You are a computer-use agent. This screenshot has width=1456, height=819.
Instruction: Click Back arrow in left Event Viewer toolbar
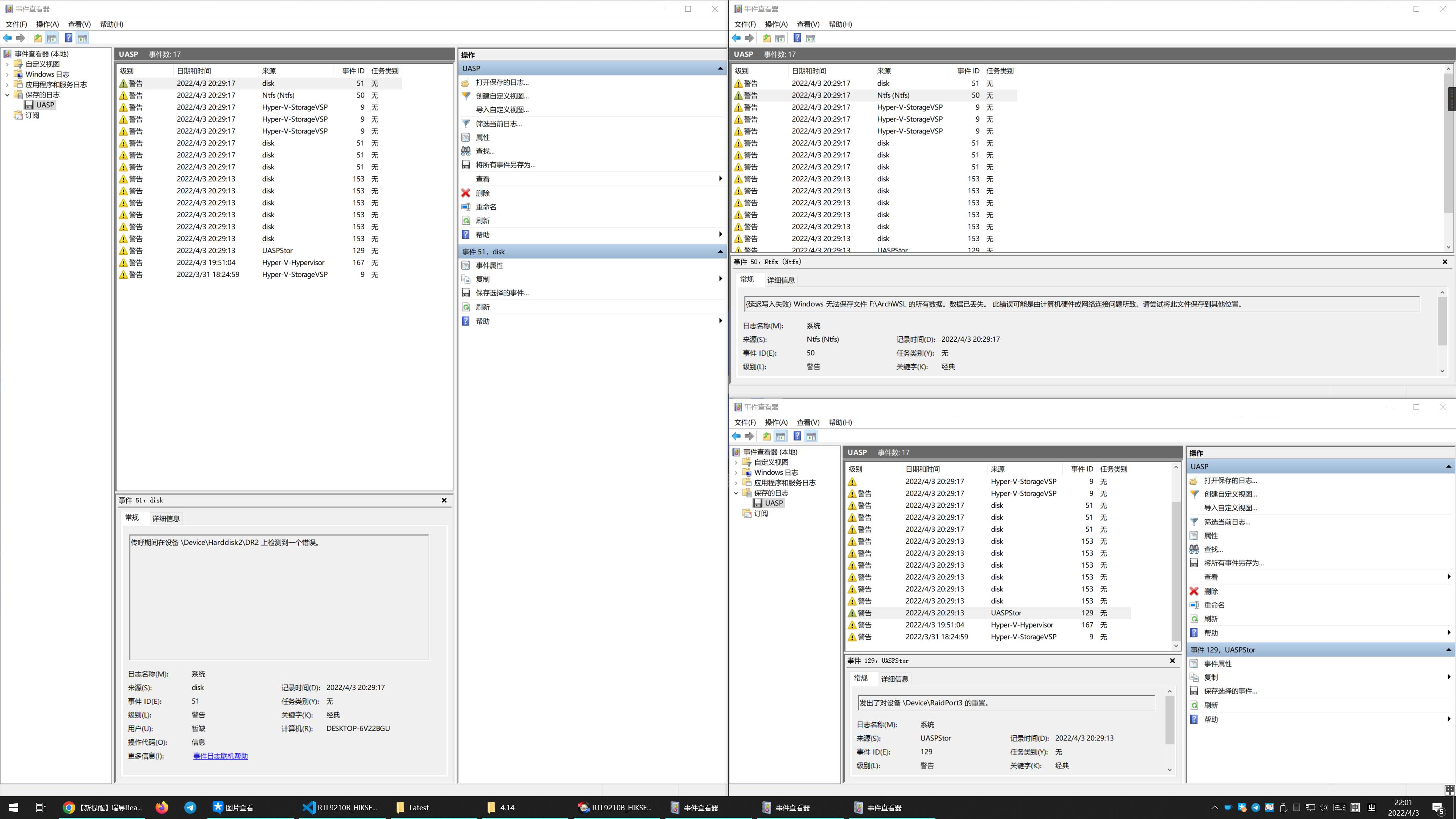coord(7,38)
